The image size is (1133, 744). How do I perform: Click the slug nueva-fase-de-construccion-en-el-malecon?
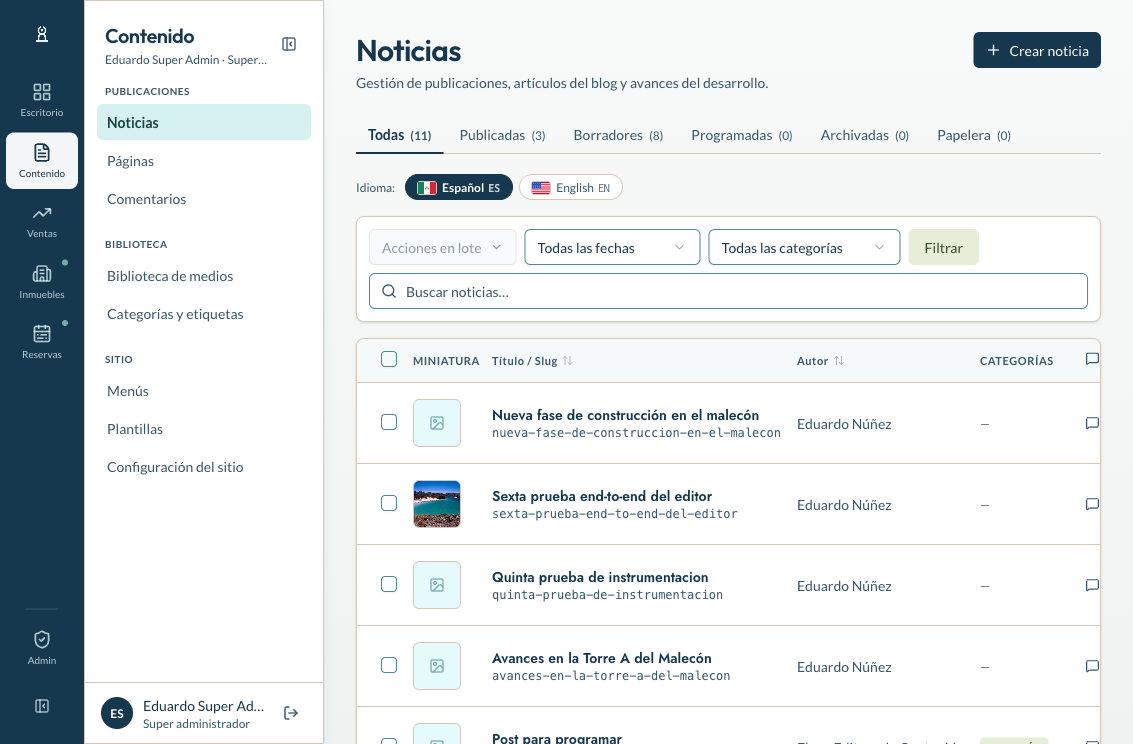tap(636, 433)
